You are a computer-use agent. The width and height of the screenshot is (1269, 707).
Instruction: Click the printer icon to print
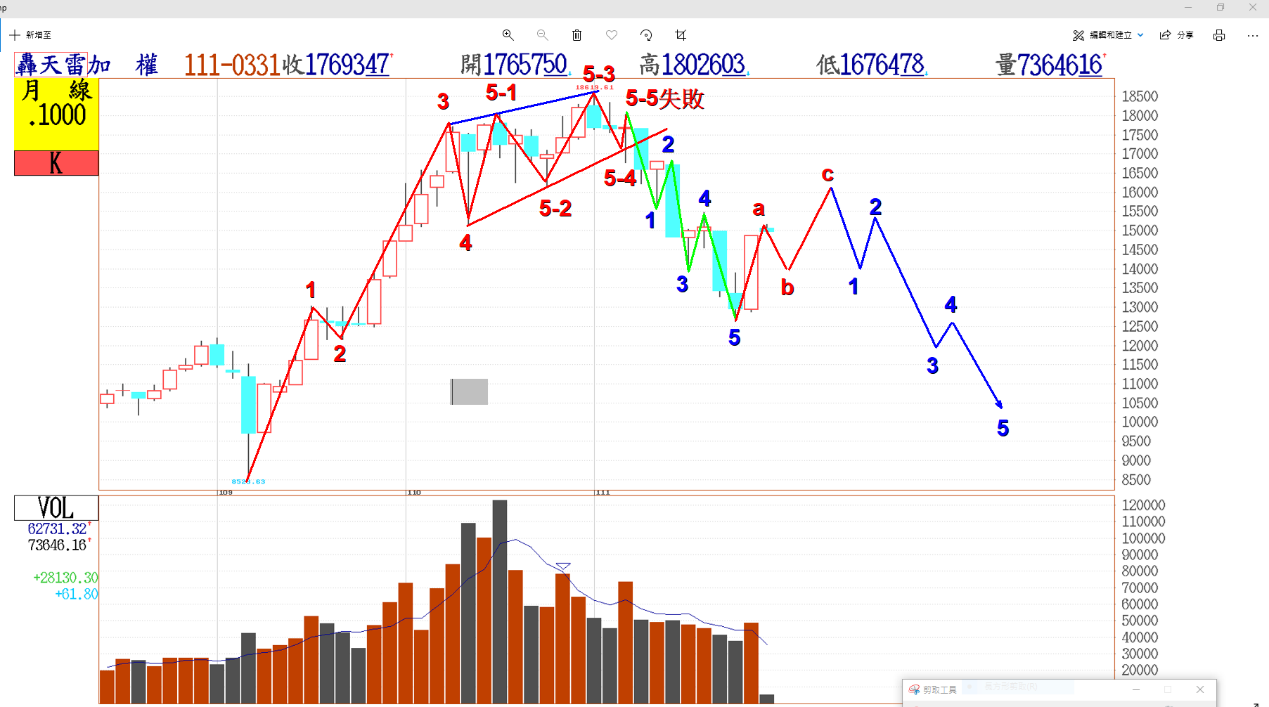click(x=1219, y=34)
